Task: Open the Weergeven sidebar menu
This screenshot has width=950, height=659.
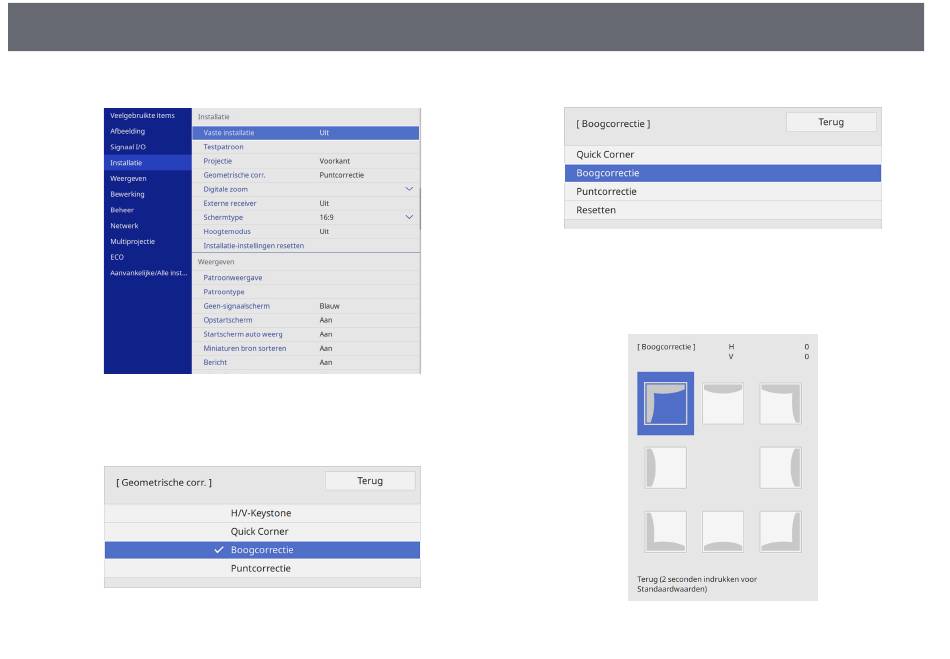Action: [x=147, y=179]
